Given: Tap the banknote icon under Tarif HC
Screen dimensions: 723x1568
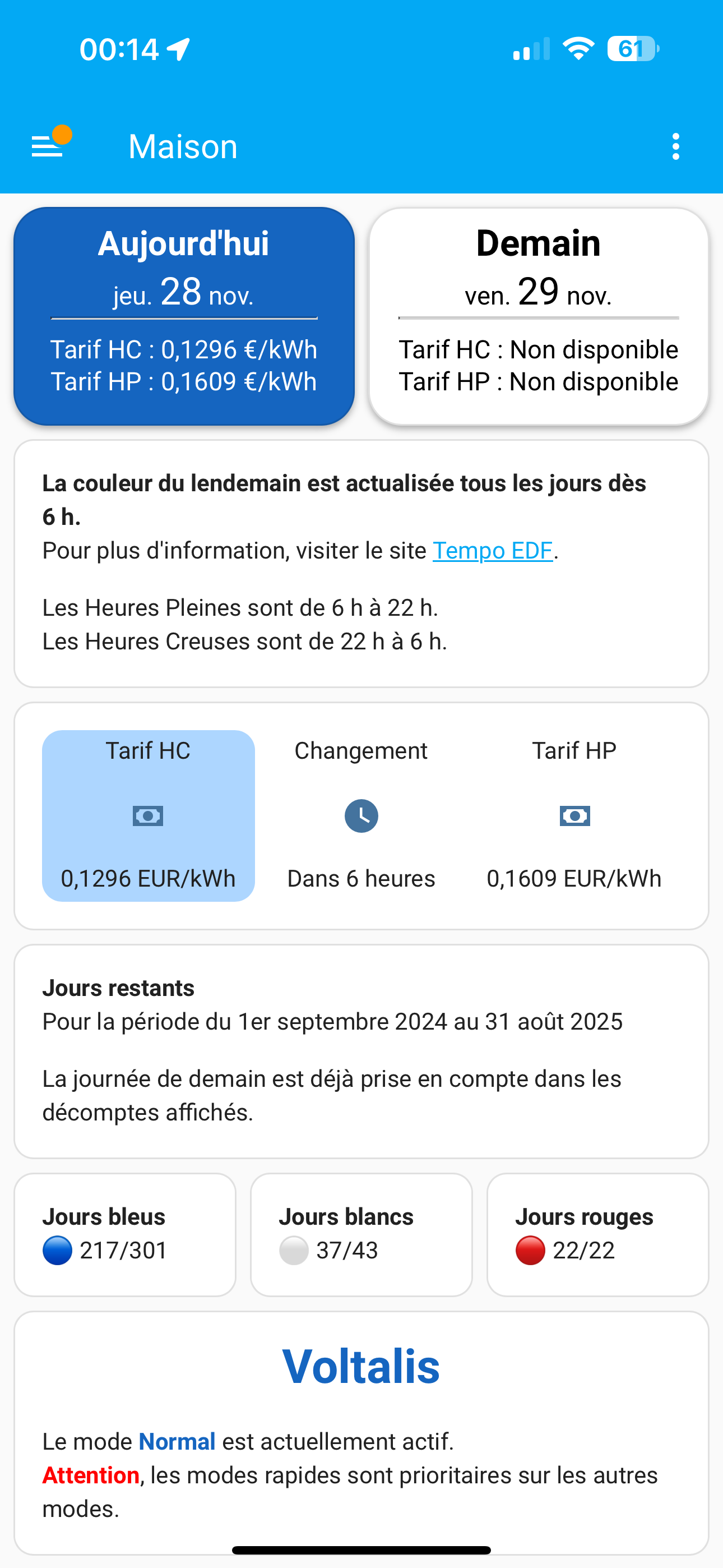Looking at the screenshot, I should tap(148, 815).
